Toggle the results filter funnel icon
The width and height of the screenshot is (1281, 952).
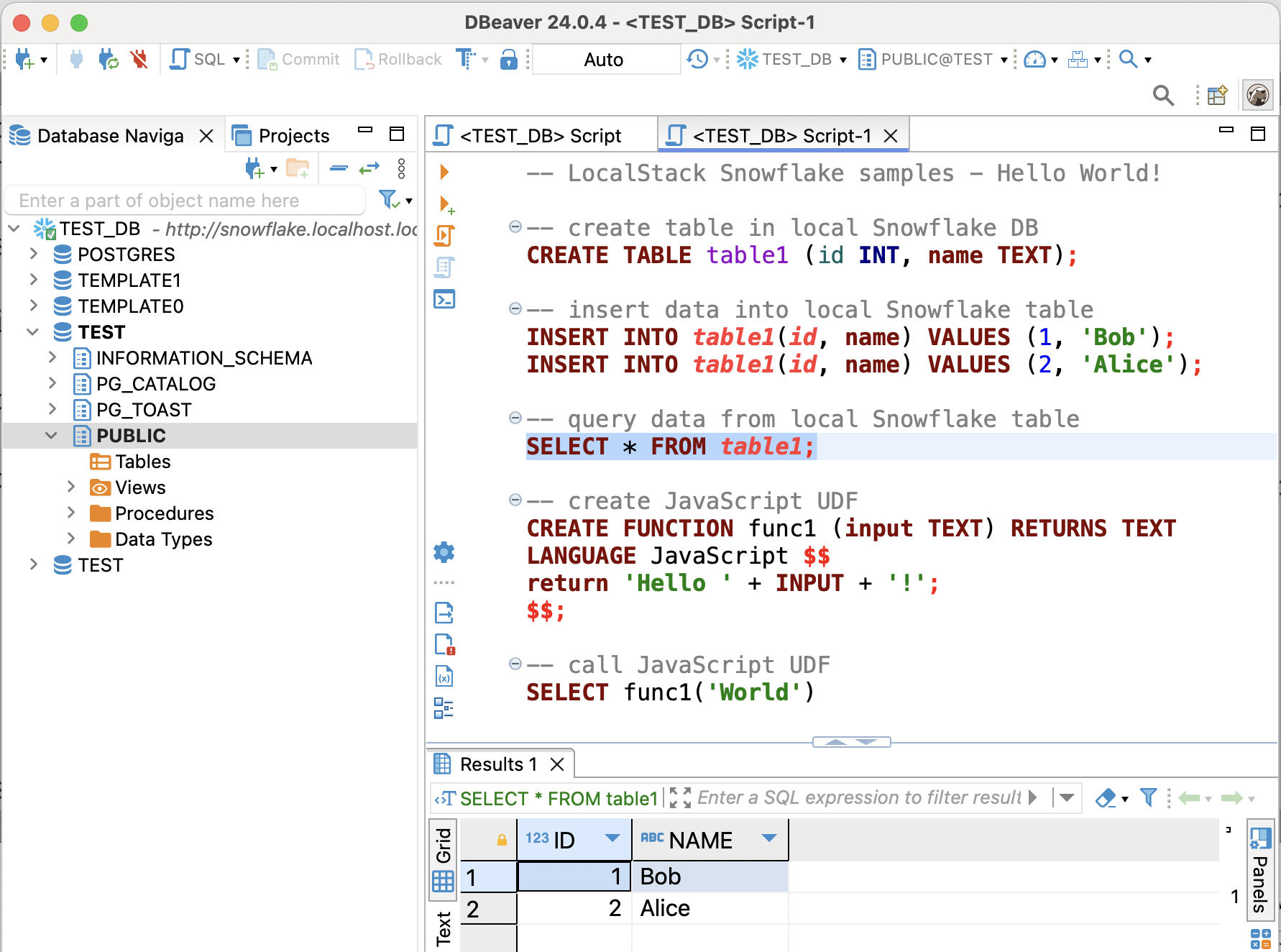point(1147,798)
